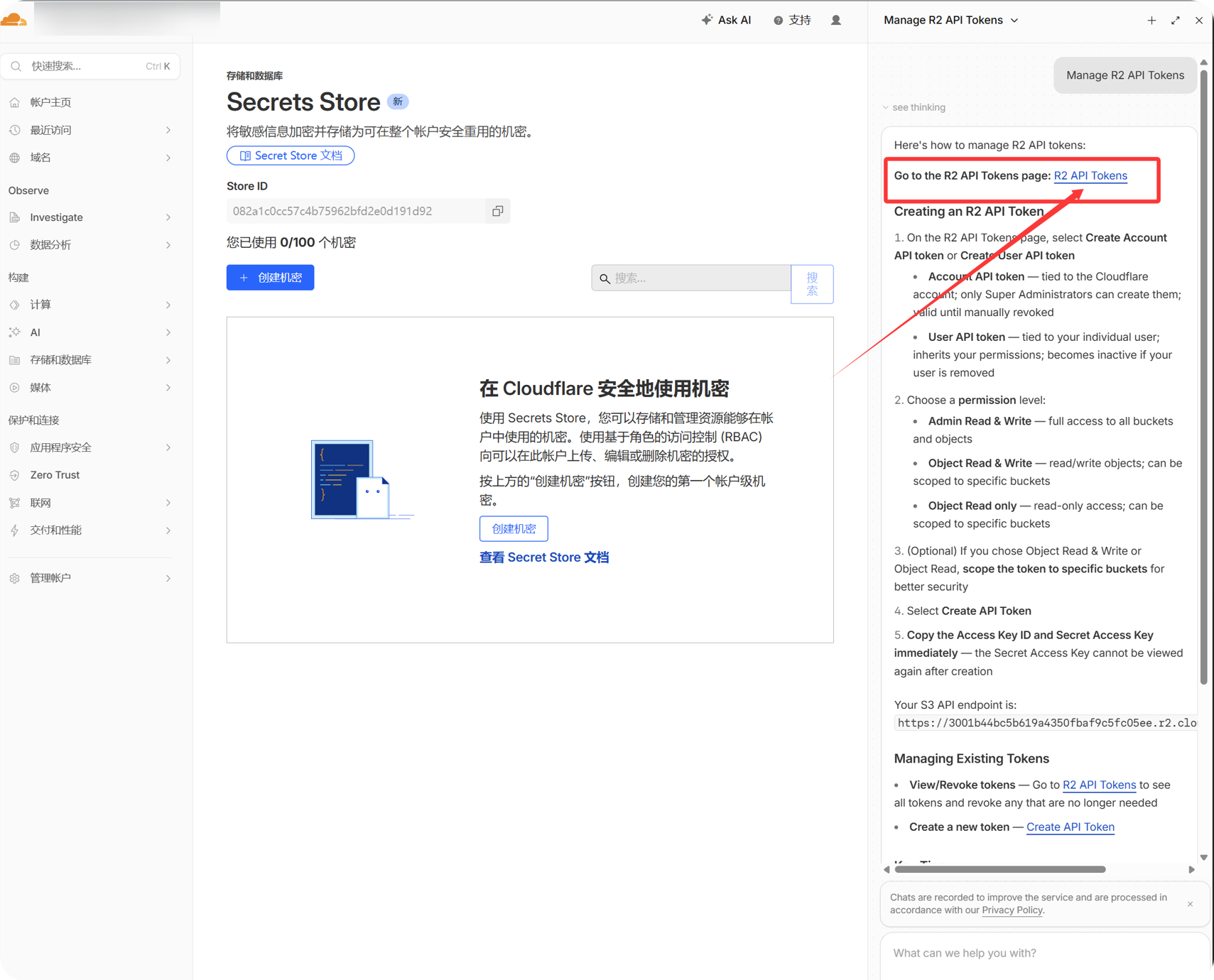Click the magnifier icon in quick search

(16, 66)
